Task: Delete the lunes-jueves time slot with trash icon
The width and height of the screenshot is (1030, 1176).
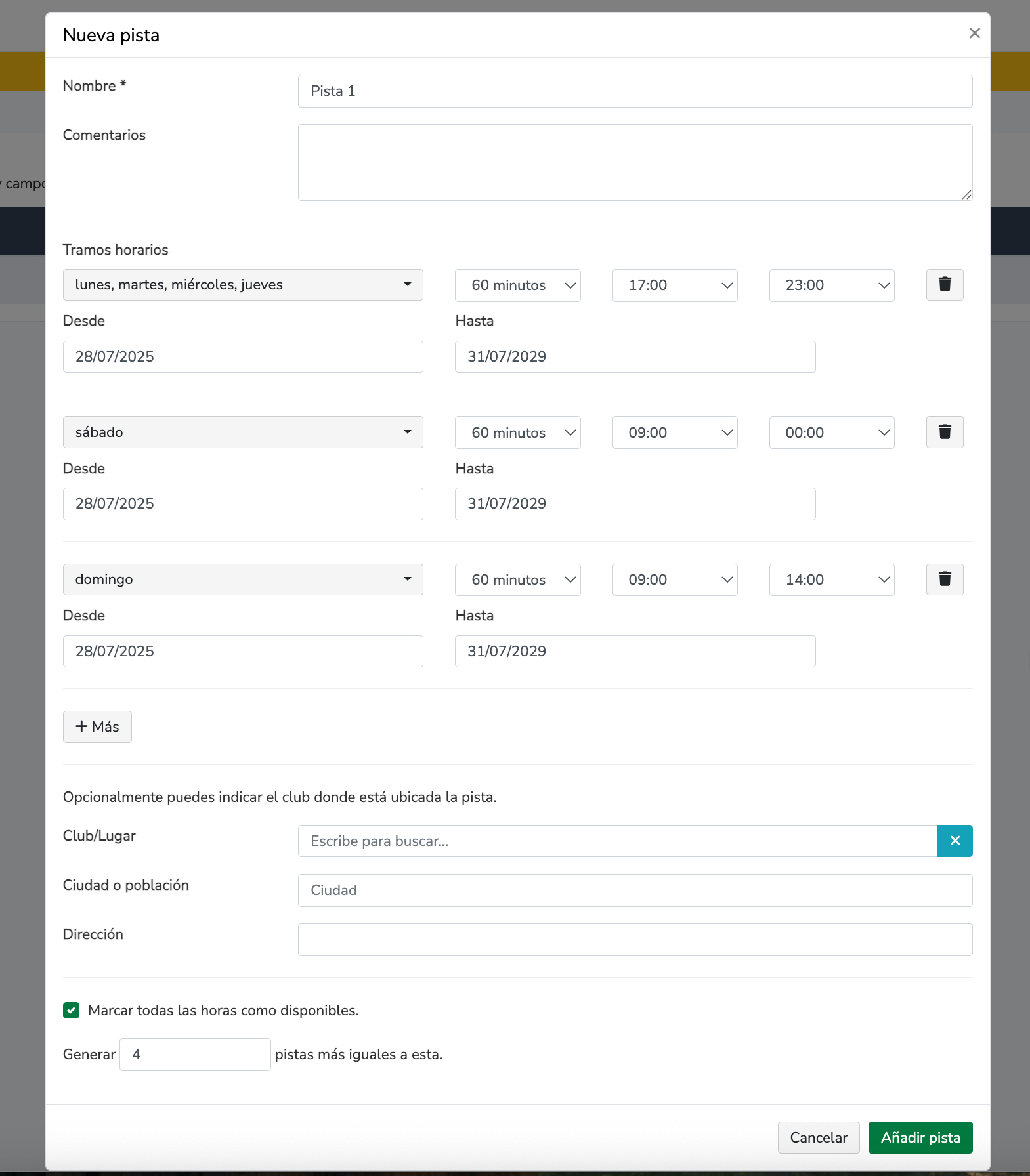Action: (944, 285)
